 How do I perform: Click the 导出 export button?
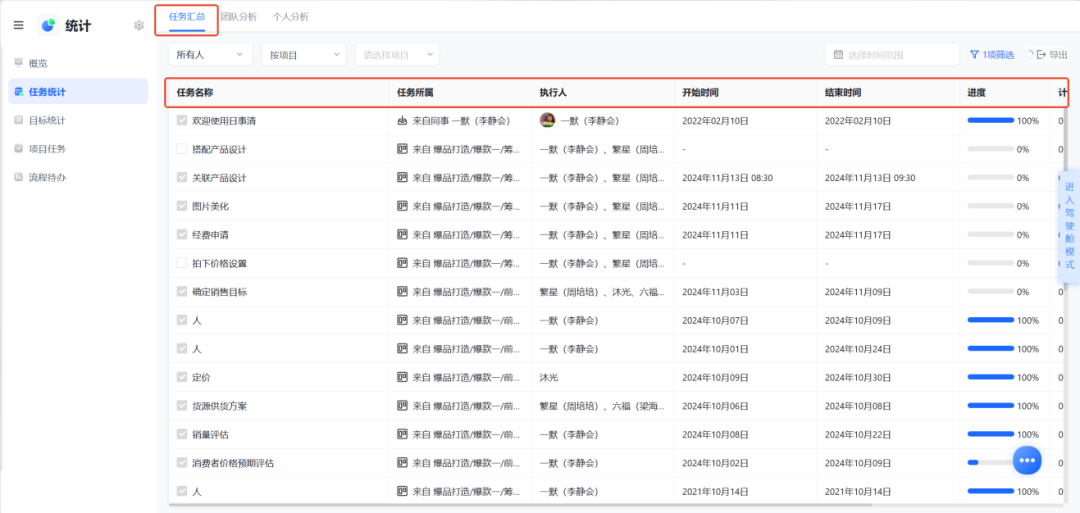tap(1052, 54)
